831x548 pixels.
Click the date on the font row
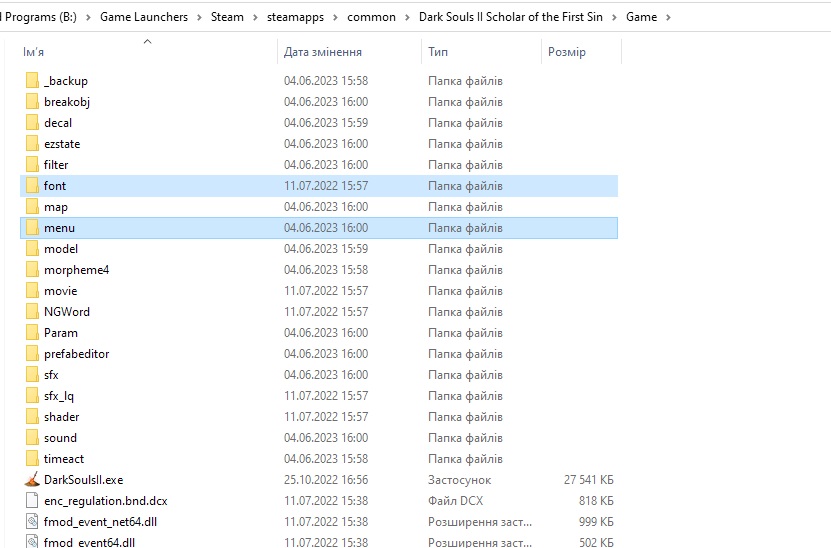(325, 185)
